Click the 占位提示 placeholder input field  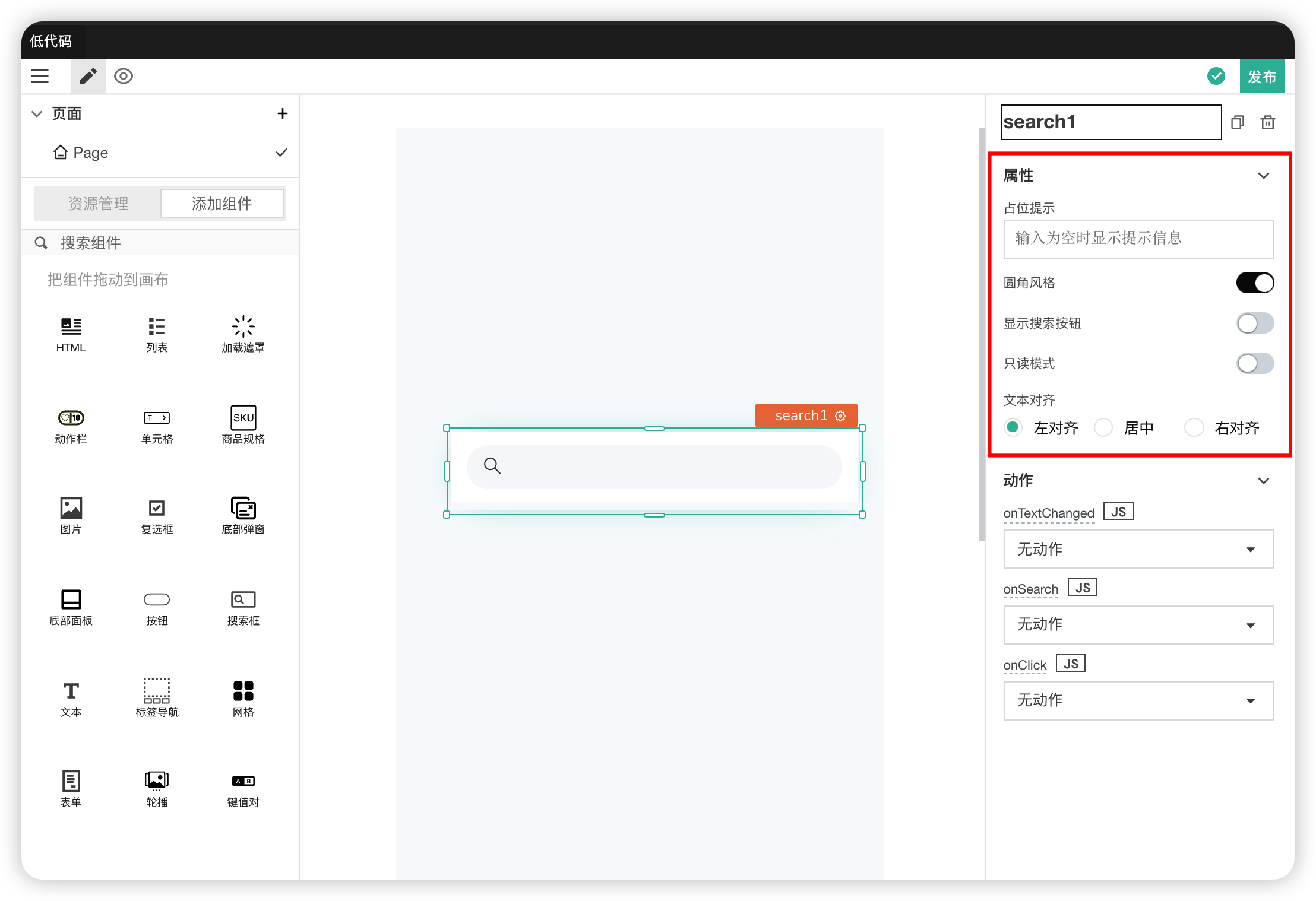tap(1138, 239)
